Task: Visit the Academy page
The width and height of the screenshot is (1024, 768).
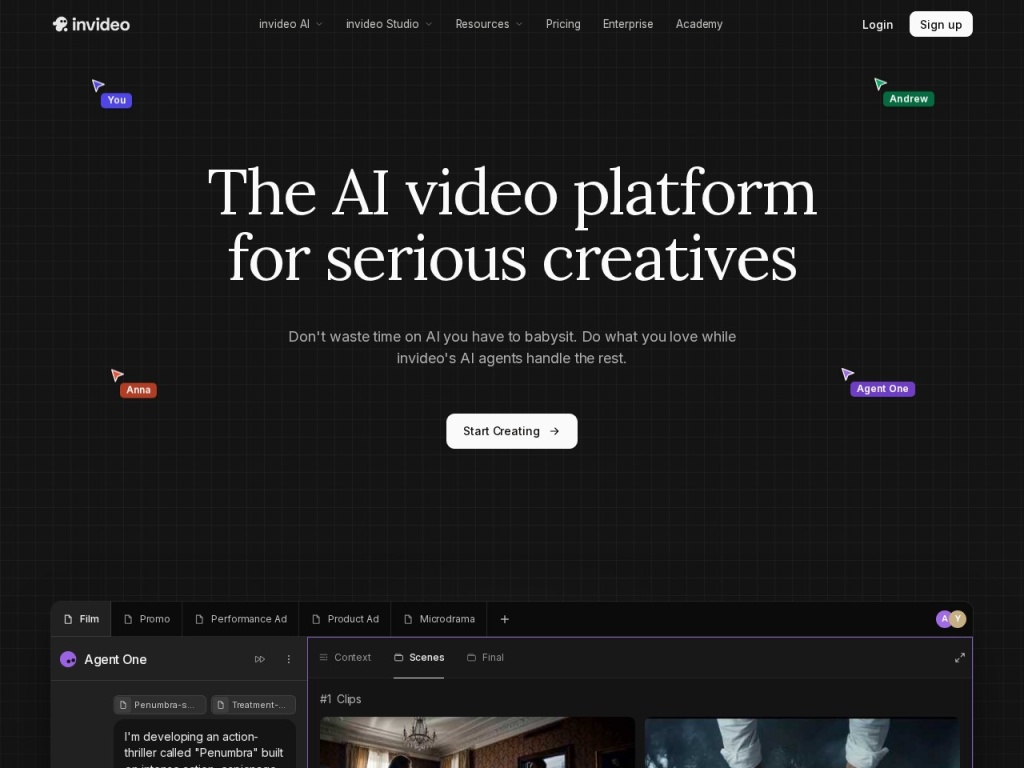Action: tap(699, 24)
